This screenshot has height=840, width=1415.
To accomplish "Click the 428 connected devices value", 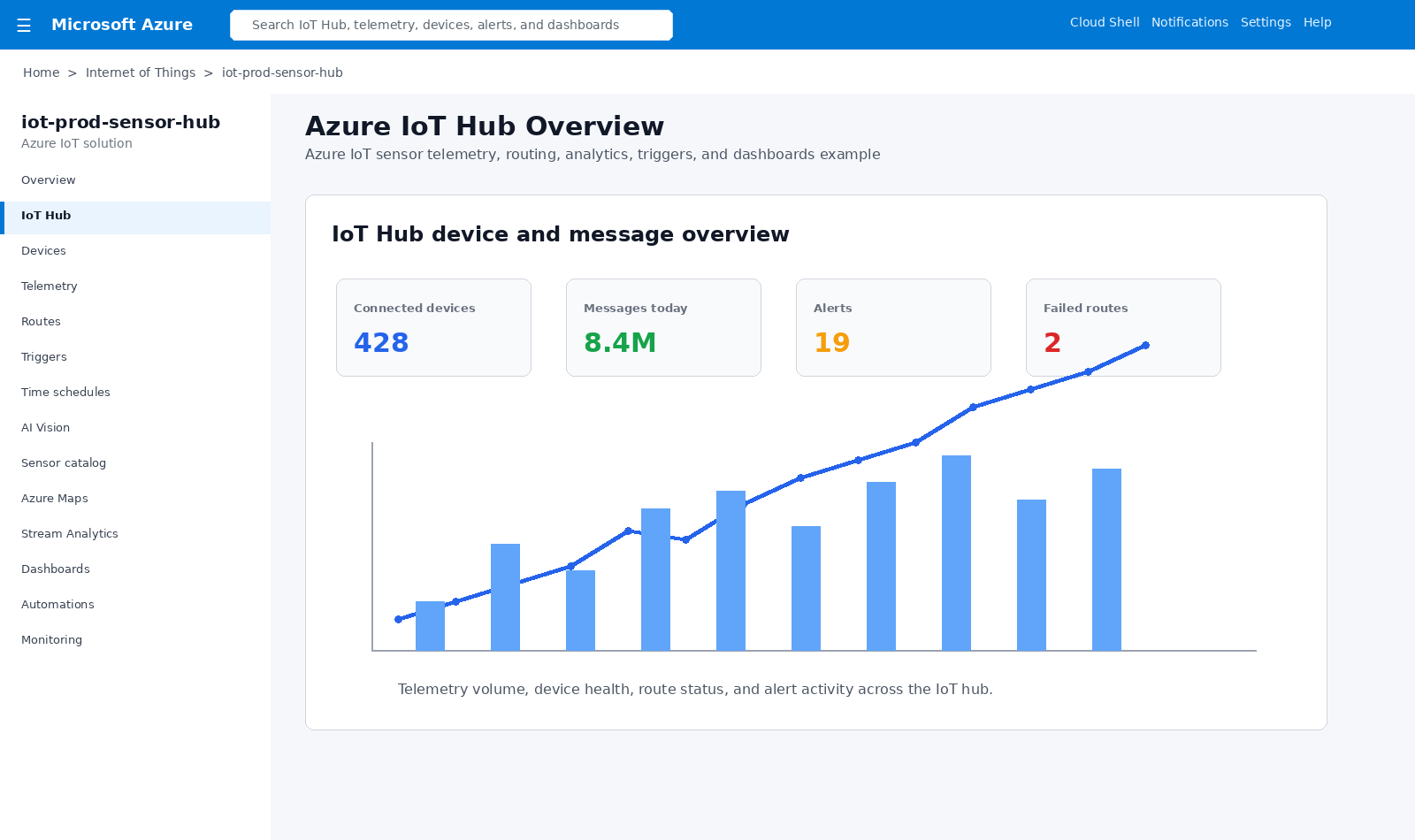I will pyautogui.click(x=381, y=343).
